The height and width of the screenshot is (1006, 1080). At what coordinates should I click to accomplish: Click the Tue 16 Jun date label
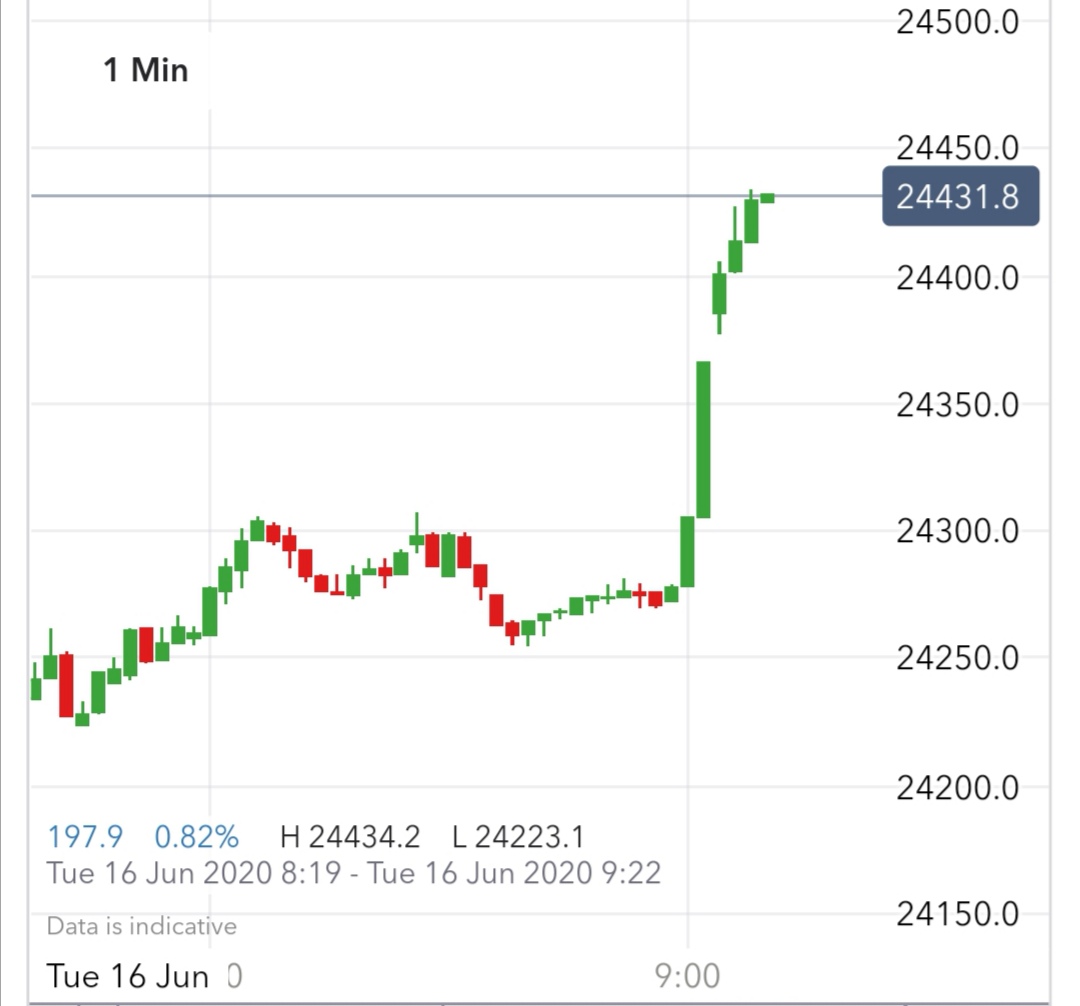pos(128,975)
